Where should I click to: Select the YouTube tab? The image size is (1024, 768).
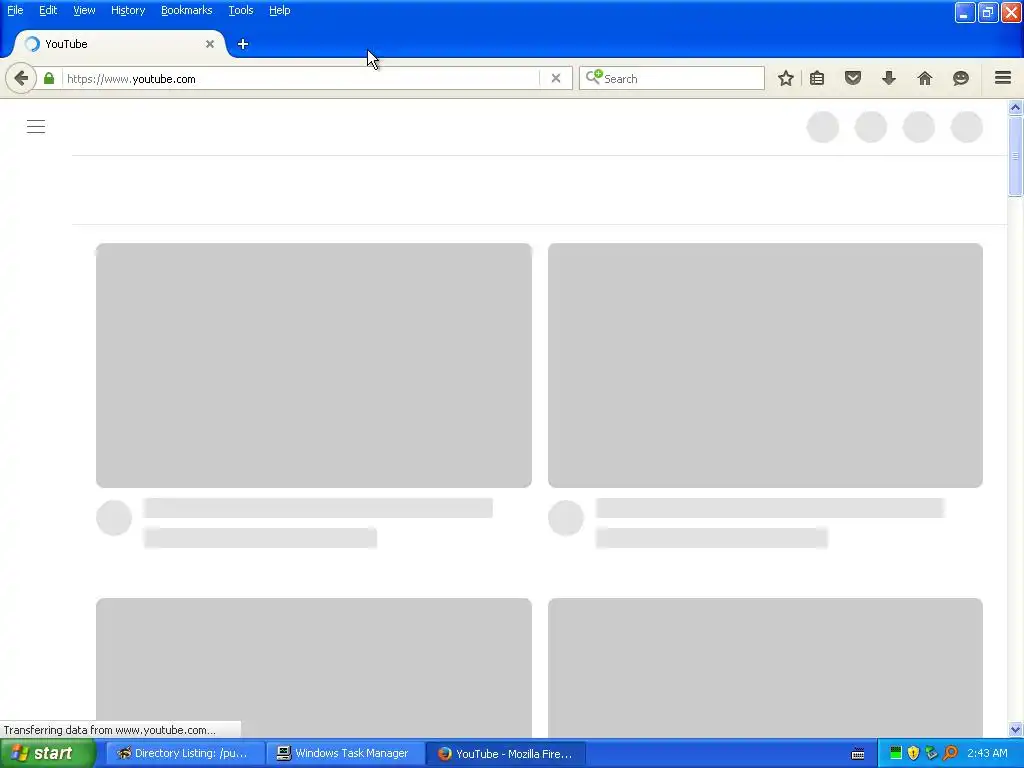click(119, 44)
